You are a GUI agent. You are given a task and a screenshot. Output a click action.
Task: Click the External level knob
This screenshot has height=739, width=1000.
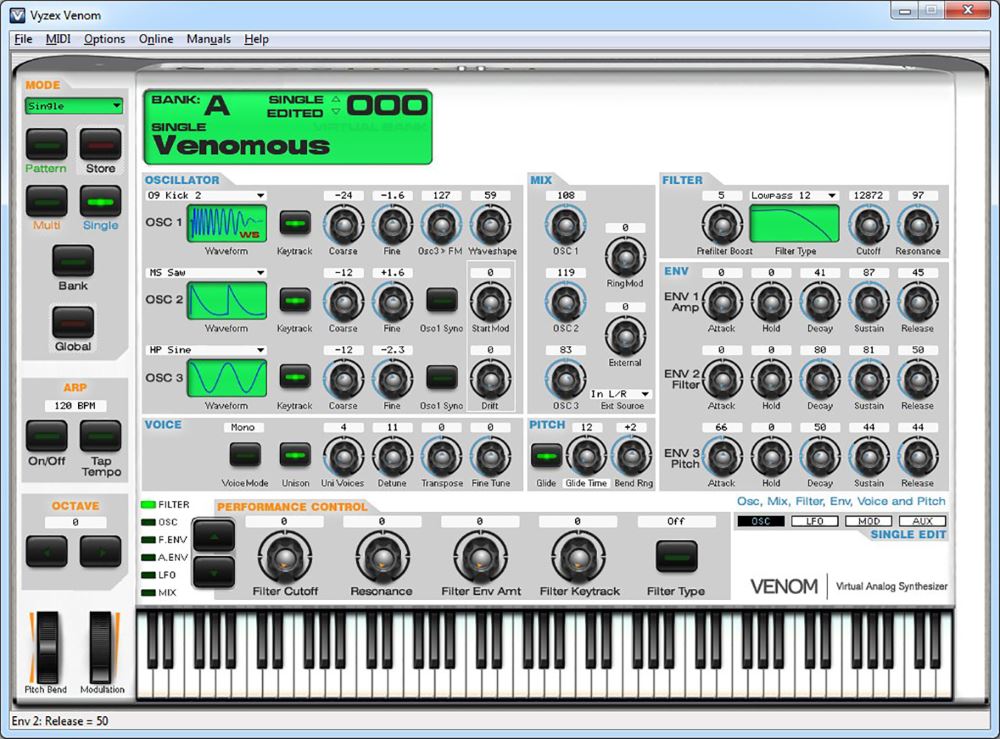point(625,335)
